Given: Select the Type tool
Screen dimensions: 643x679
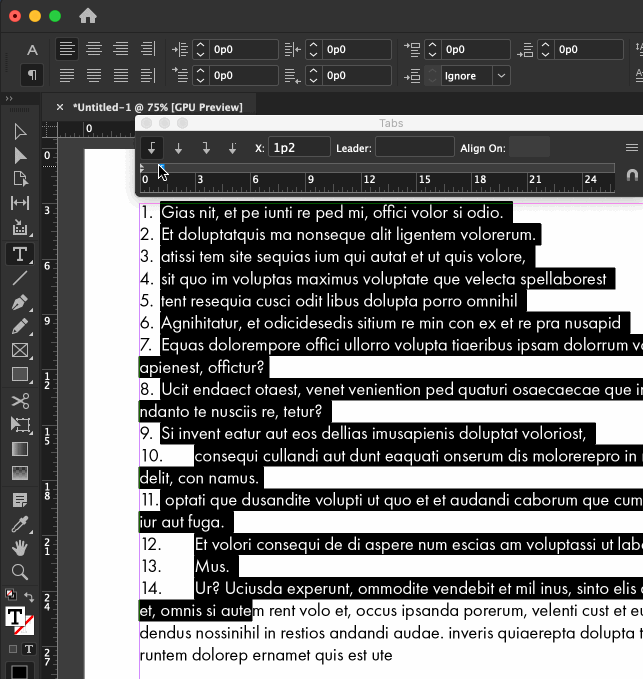Looking at the screenshot, I should pyautogui.click(x=20, y=254).
